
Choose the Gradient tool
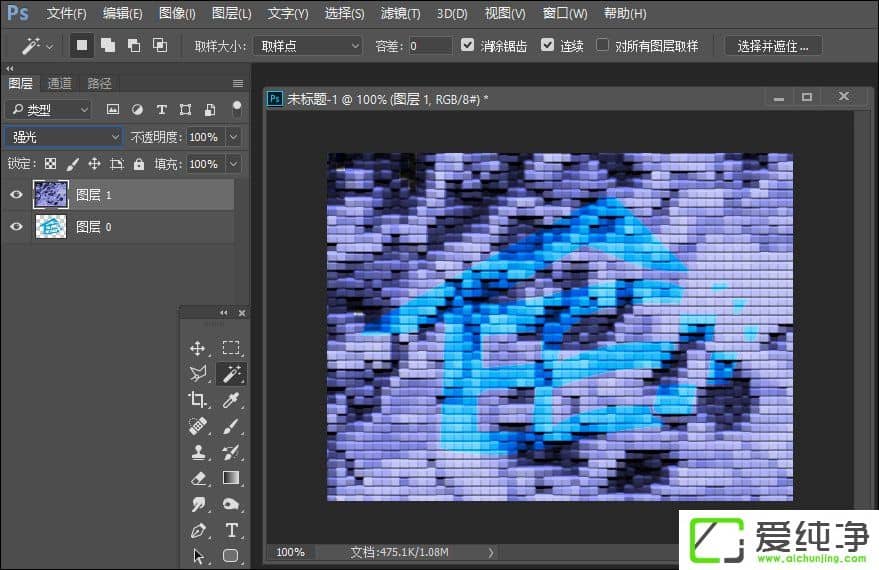click(231, 478)
